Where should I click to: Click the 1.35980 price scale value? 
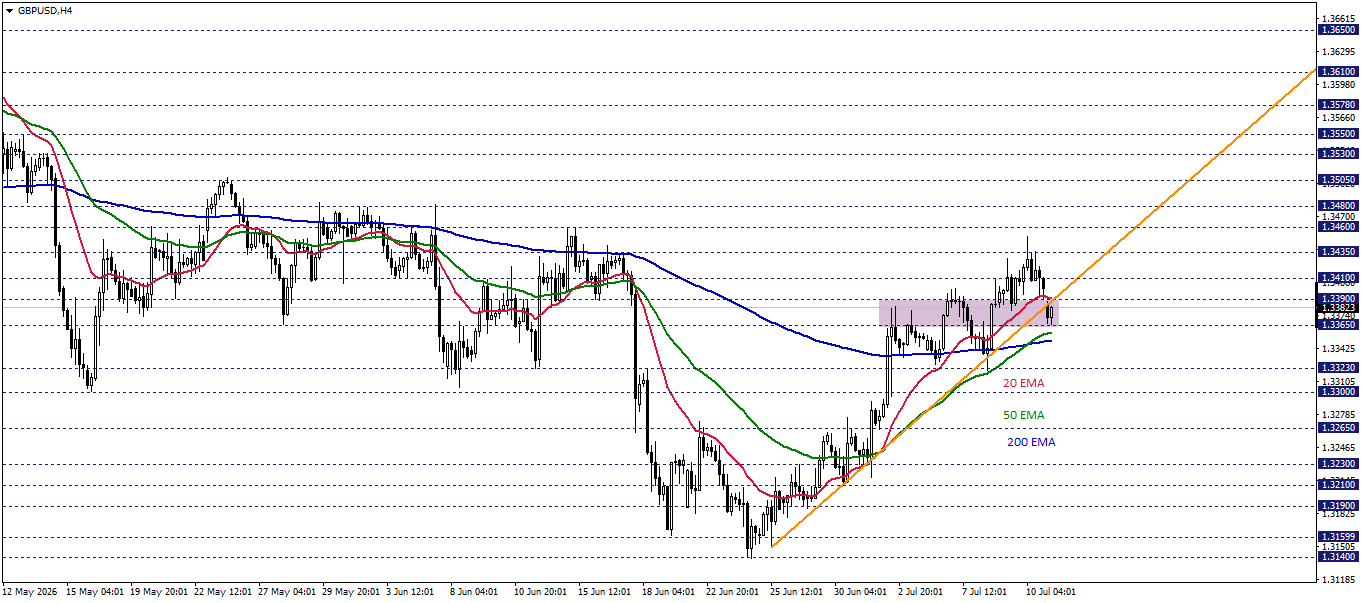[1338, 85]
